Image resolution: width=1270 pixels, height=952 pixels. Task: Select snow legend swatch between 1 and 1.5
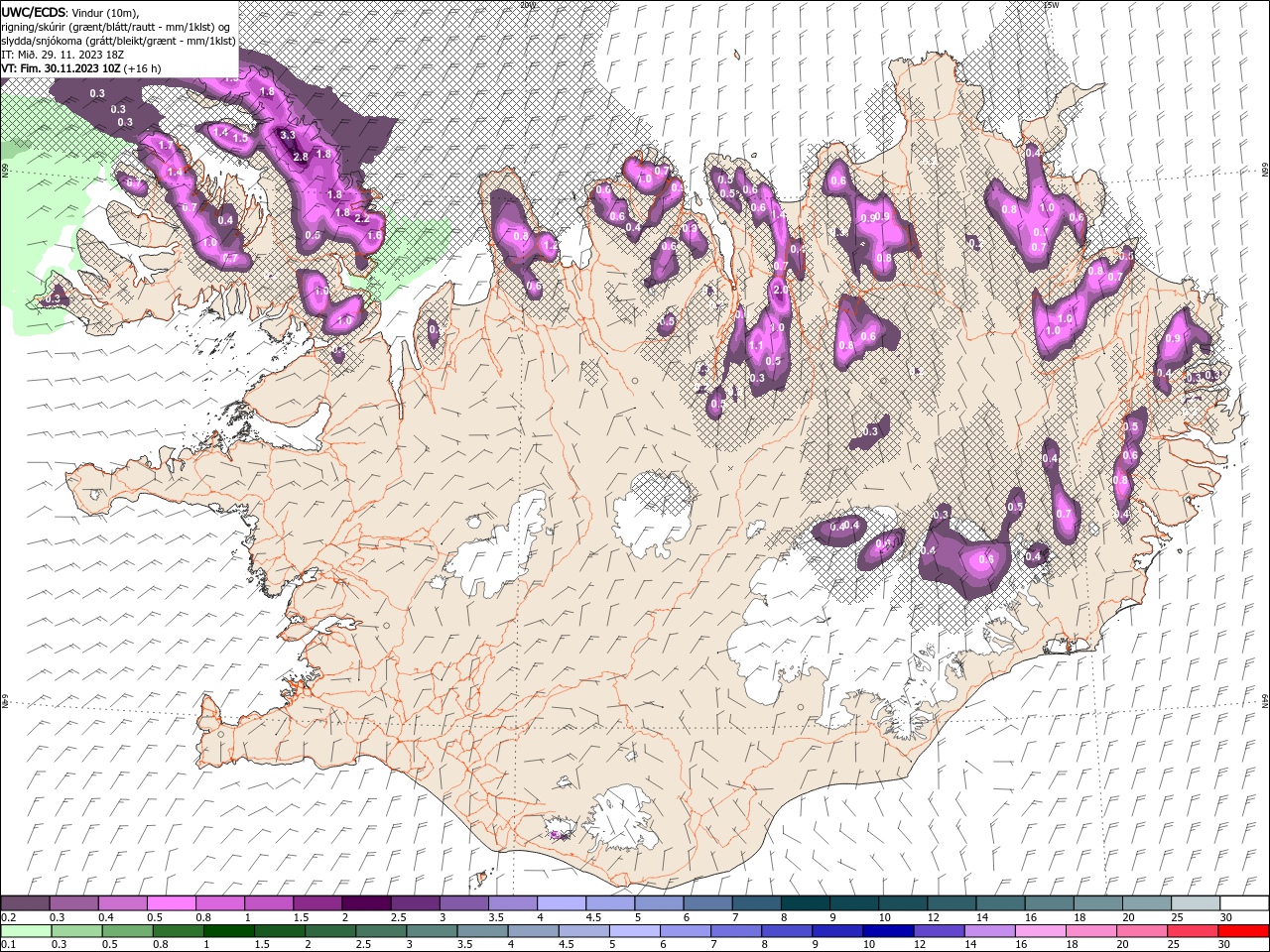click(269, 902)
